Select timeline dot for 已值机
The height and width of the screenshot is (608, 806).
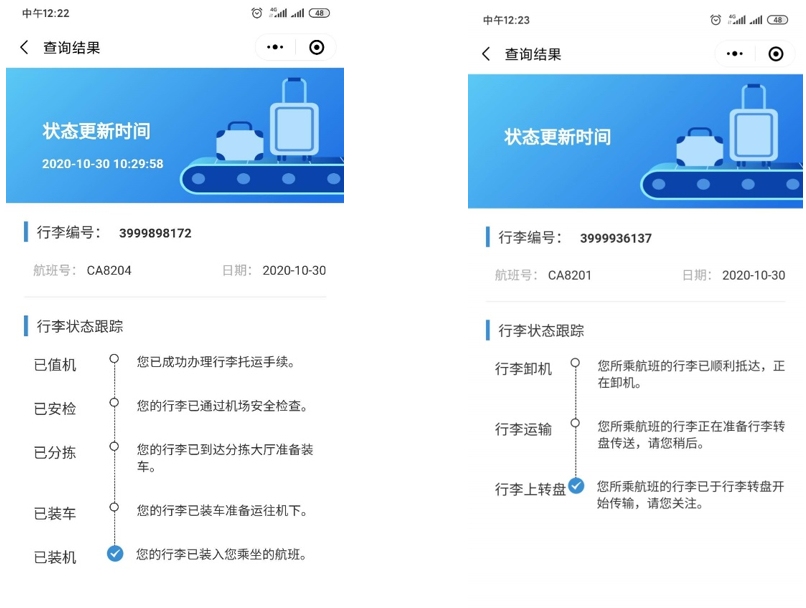[x=114, y=358]
